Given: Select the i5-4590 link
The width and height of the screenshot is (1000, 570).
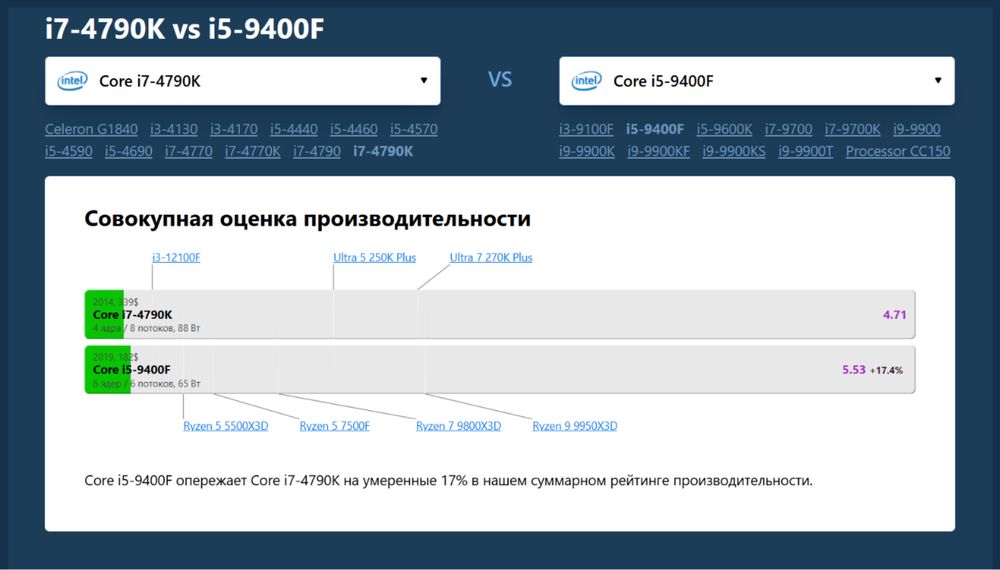Looking at the screenshot, I should (x=69, y=152).
